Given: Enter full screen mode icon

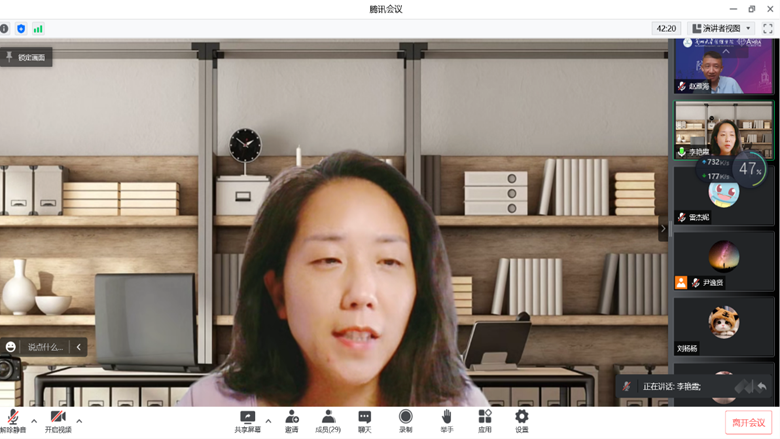Looking at the screenshot, I should pos(767,29).
